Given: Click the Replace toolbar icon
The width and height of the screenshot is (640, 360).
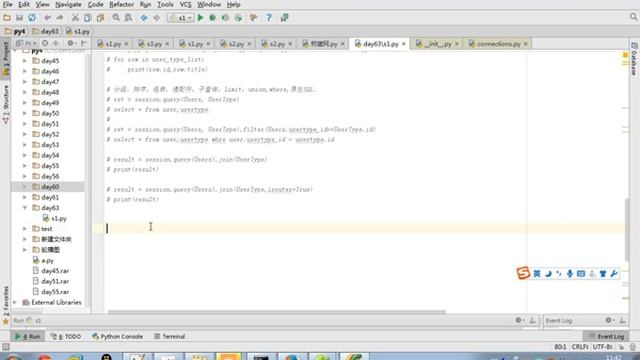Looking at the screenshot, I should pos(128,18).
